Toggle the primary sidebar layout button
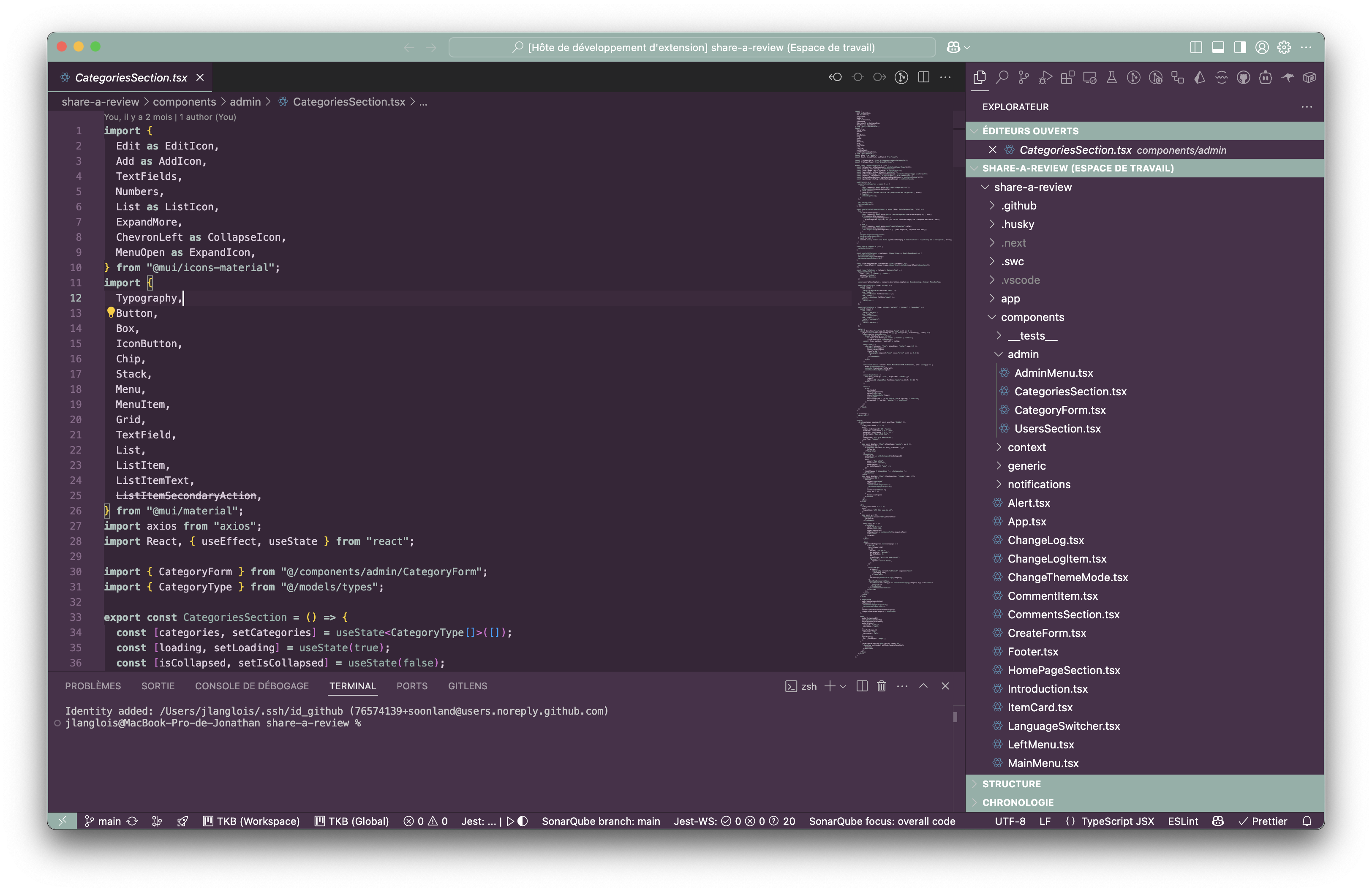This screenshot has height=892, width=1372. 1196,47
